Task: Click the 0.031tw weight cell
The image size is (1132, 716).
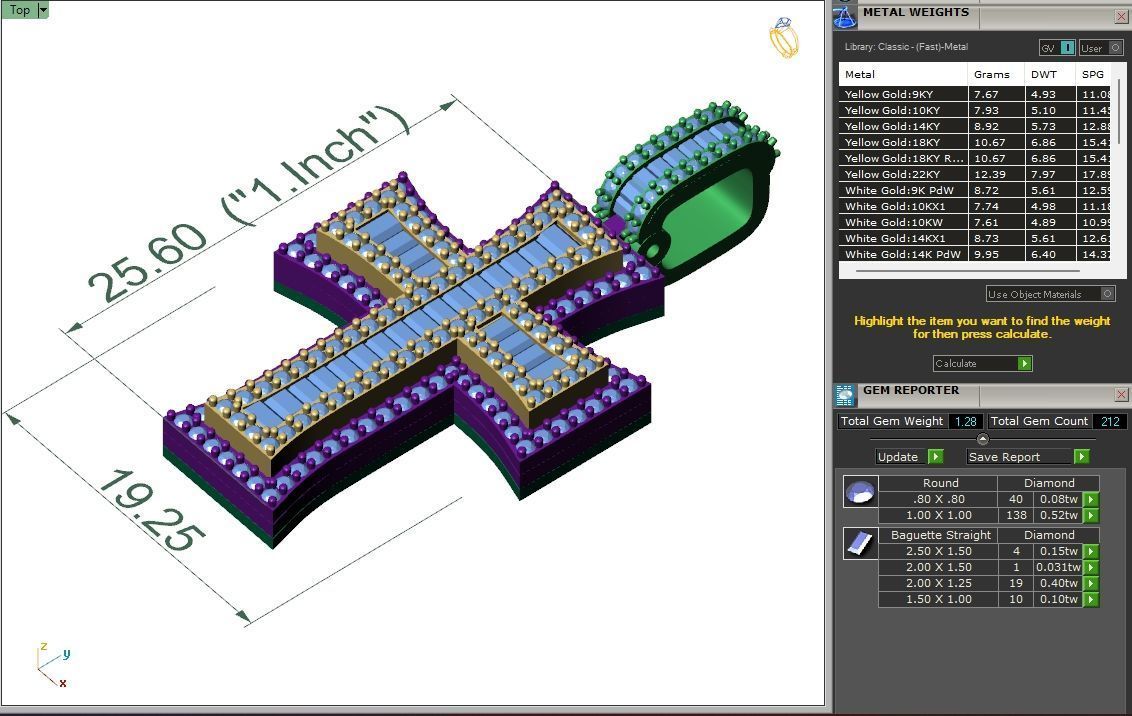Action: pyautogui.click(x=1058, y=567)
